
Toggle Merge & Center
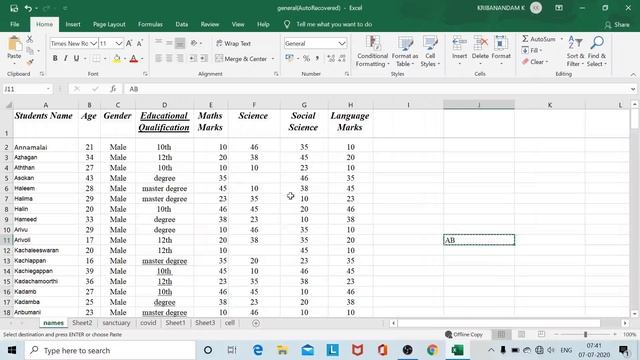click(x=241, y=59)
